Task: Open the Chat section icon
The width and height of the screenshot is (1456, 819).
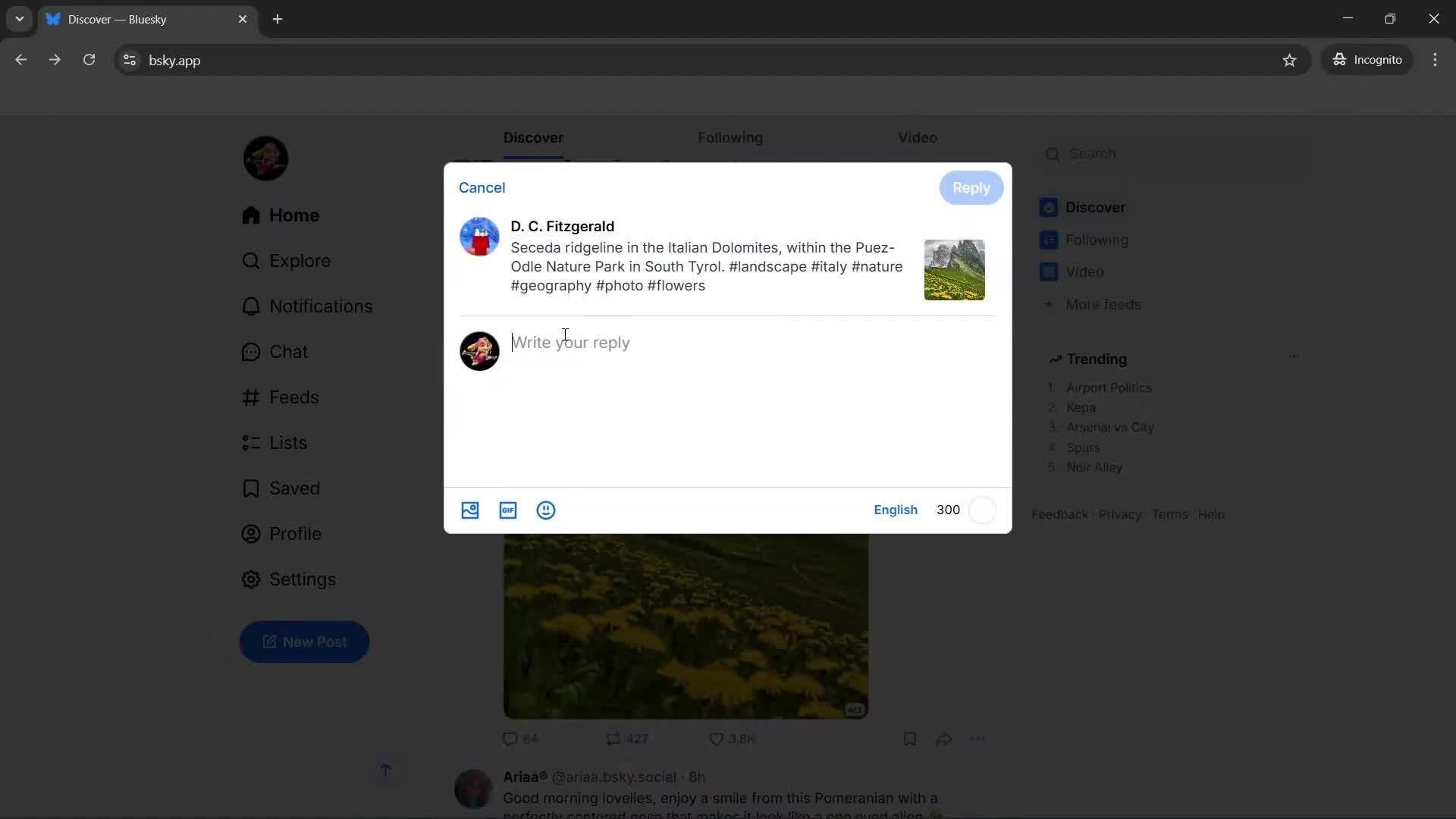Action: (251, 351)
